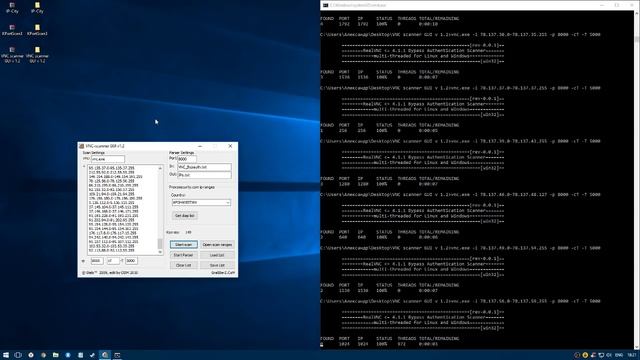
Task: Click the VNC scanner GUI title bar icon
Action: pos(82,146)
